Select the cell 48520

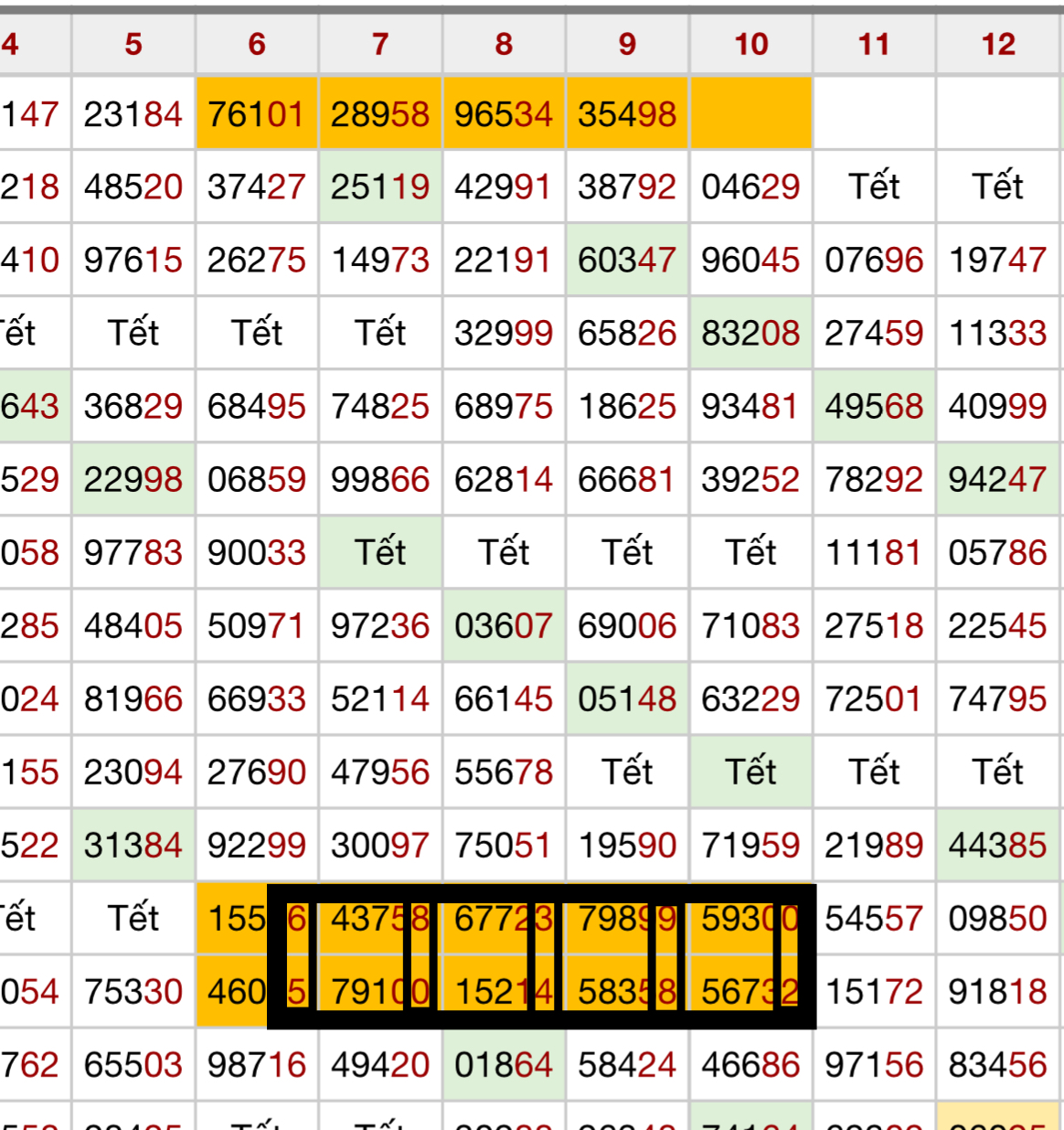133,187
